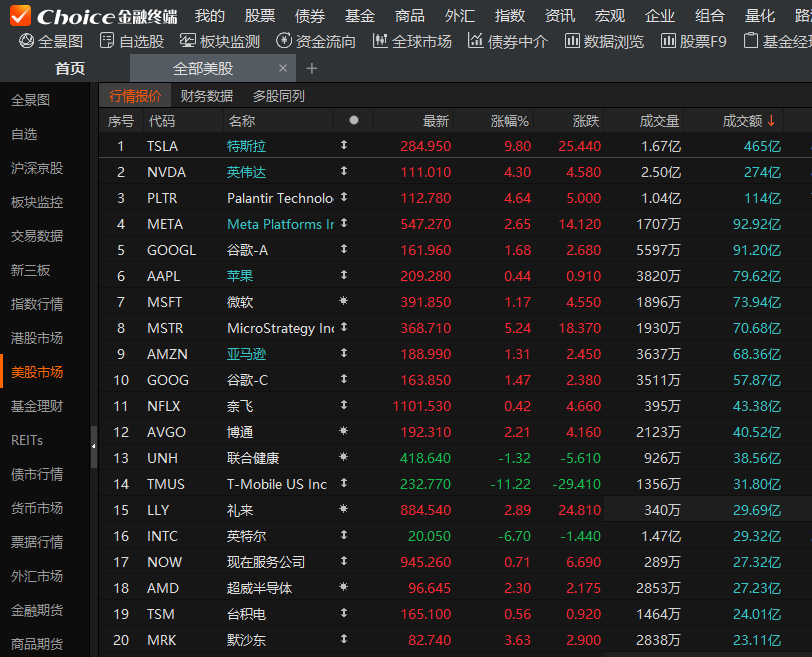This screenshot has height=657, width=812.
Task: Open 英伟达 stock name link
Action: point(247,172)
